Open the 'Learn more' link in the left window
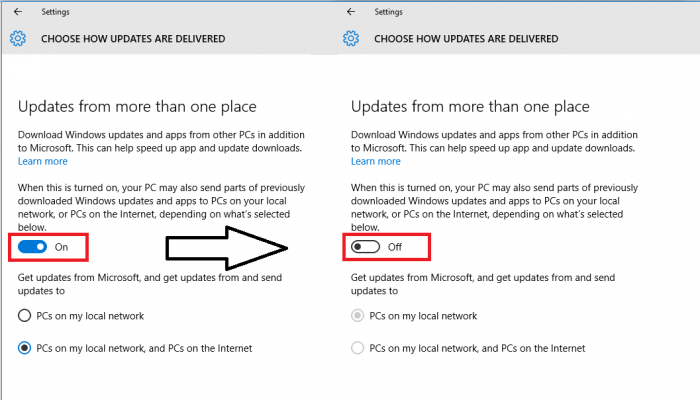700x400 pixels. click(43, 161)
